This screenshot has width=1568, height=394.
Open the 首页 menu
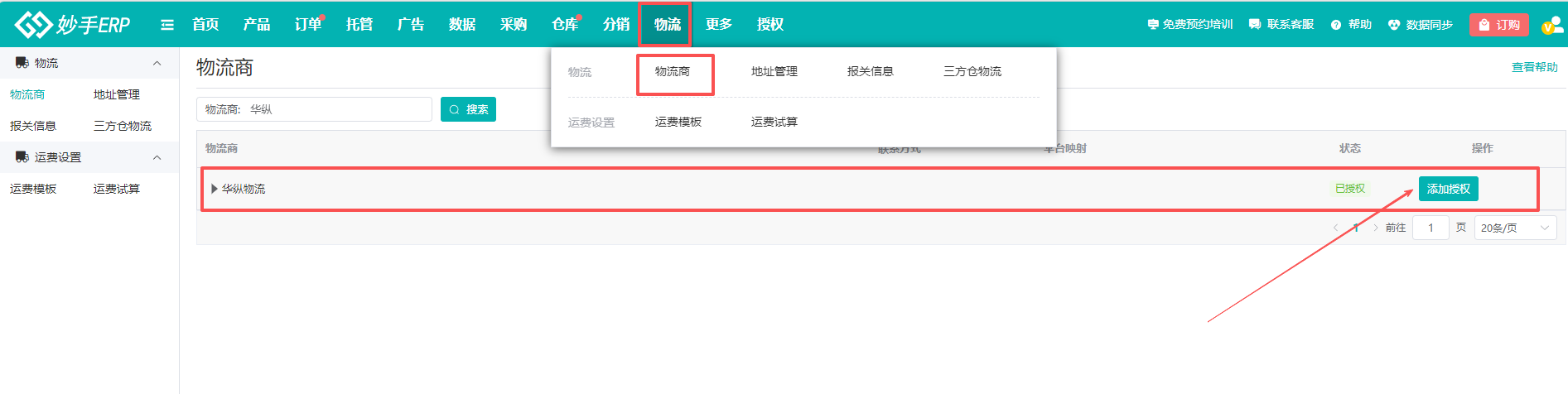point(205,25)
